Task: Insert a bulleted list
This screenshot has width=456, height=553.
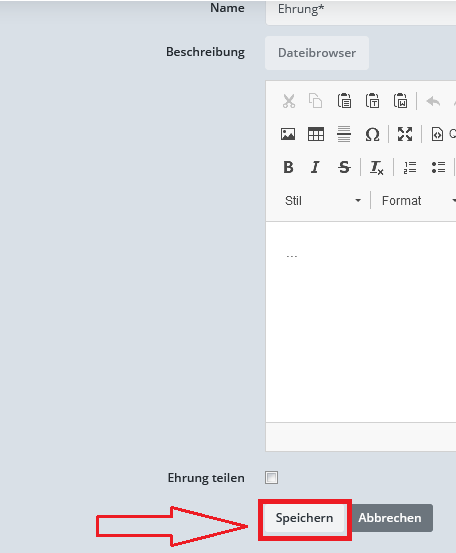Action: point(438,168)
